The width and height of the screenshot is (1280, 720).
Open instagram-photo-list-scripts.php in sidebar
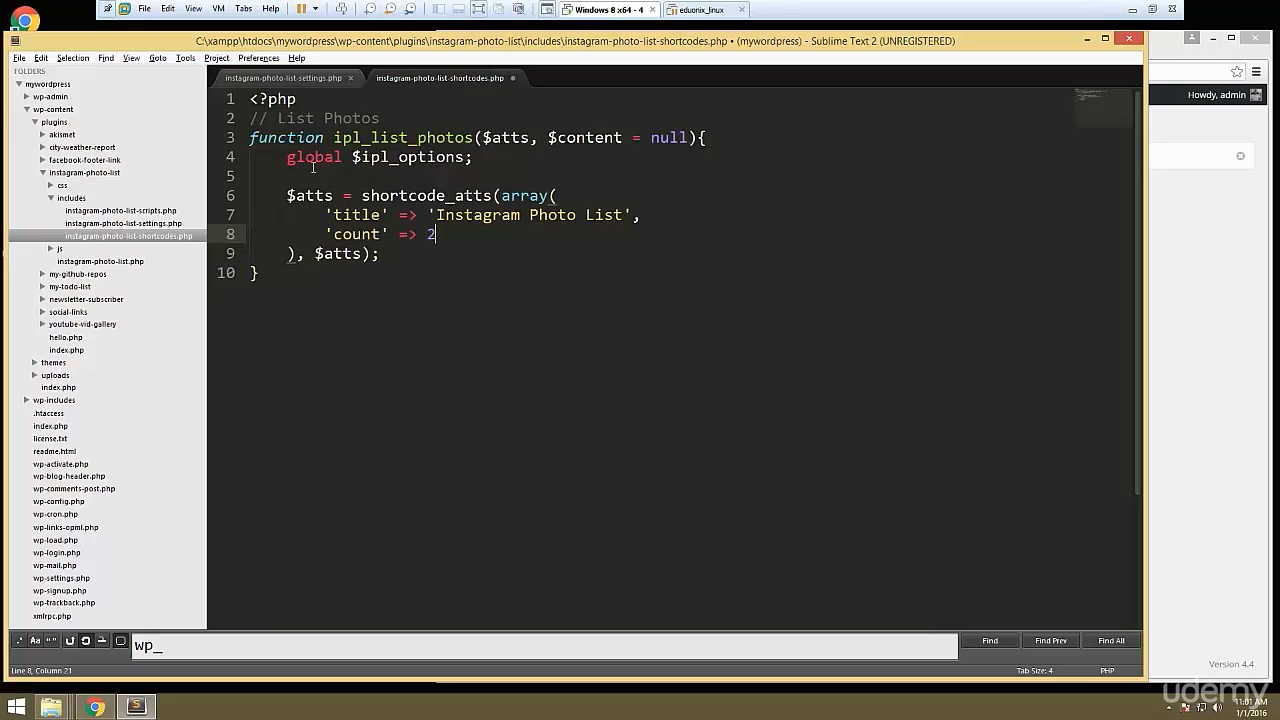click(x=121, y=210)
